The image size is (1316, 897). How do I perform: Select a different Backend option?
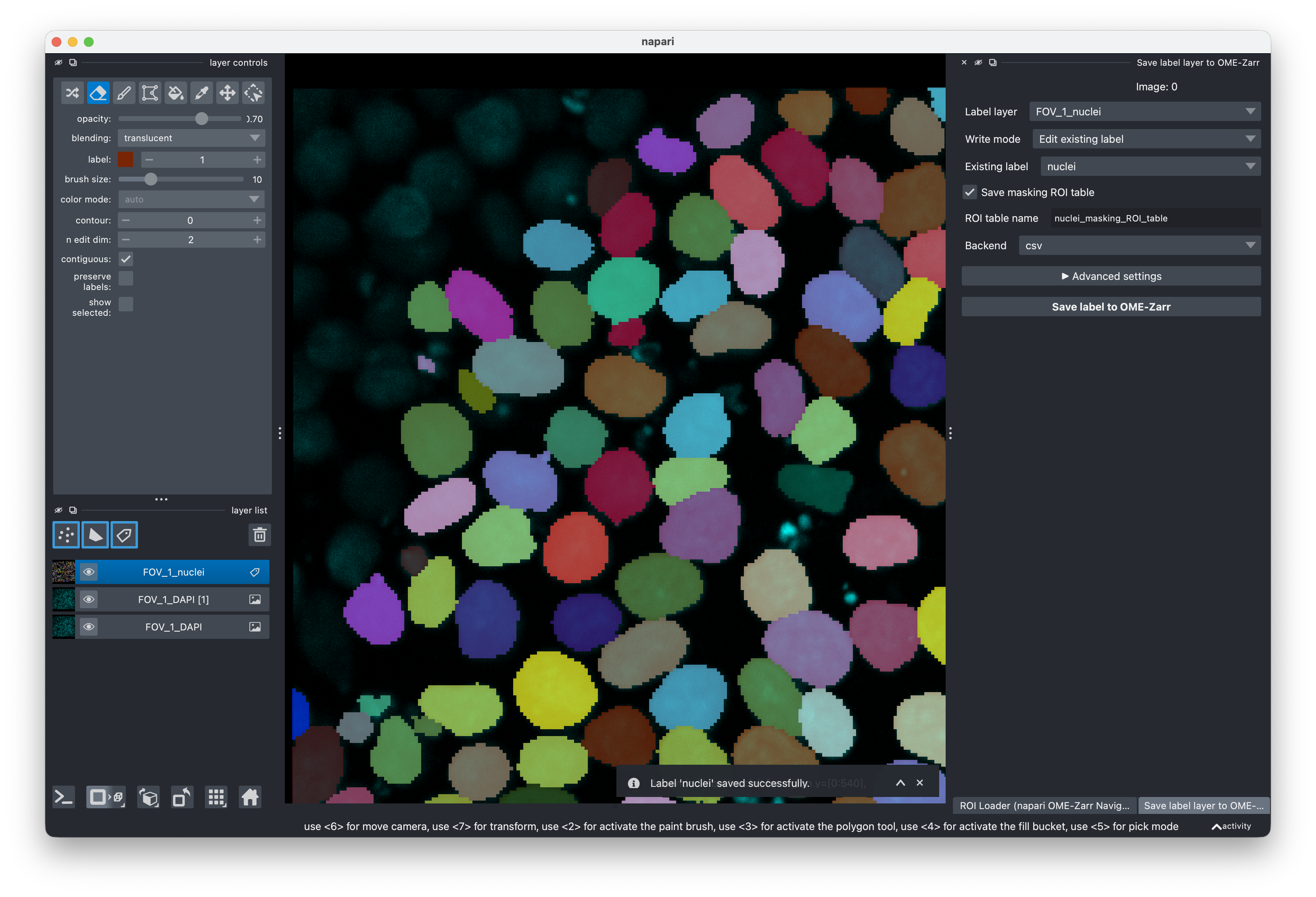[x=1140, y=245]
